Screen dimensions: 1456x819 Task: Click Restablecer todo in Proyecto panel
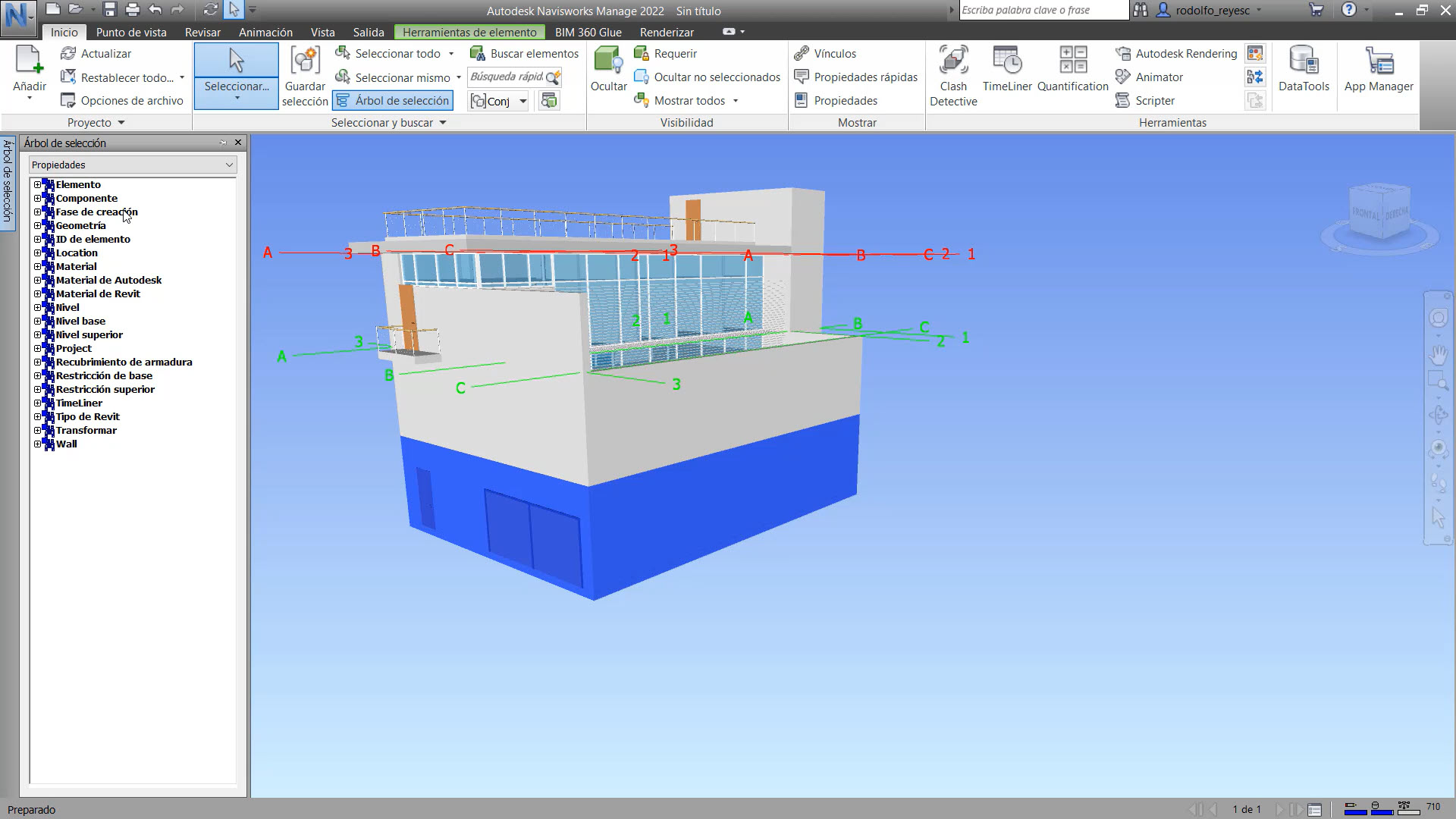124,77
